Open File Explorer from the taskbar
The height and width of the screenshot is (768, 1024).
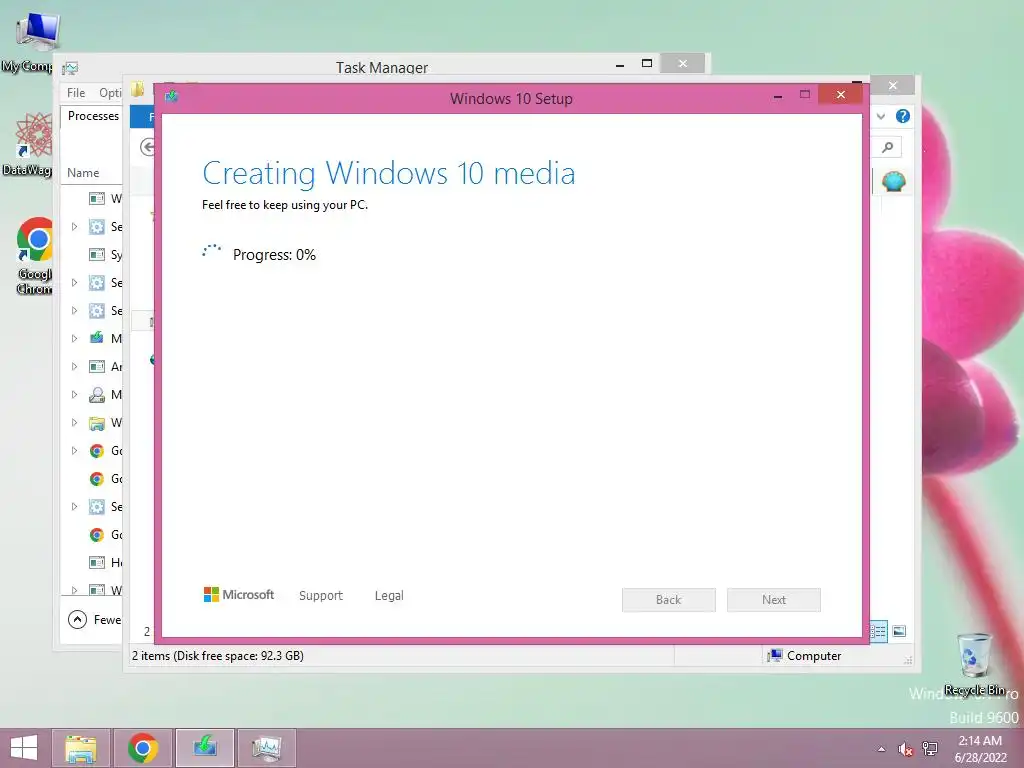[x=81, y=748]
